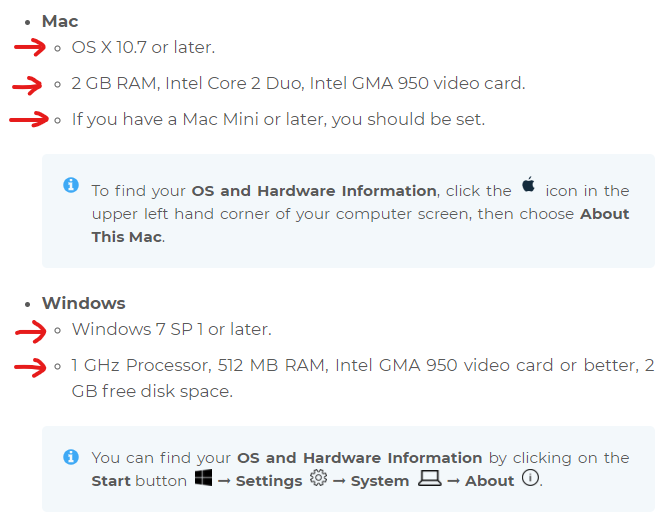Screen dimensions: 672x521
Task: Click blue info icon in Windows tip box
Action: coord(71,457)
